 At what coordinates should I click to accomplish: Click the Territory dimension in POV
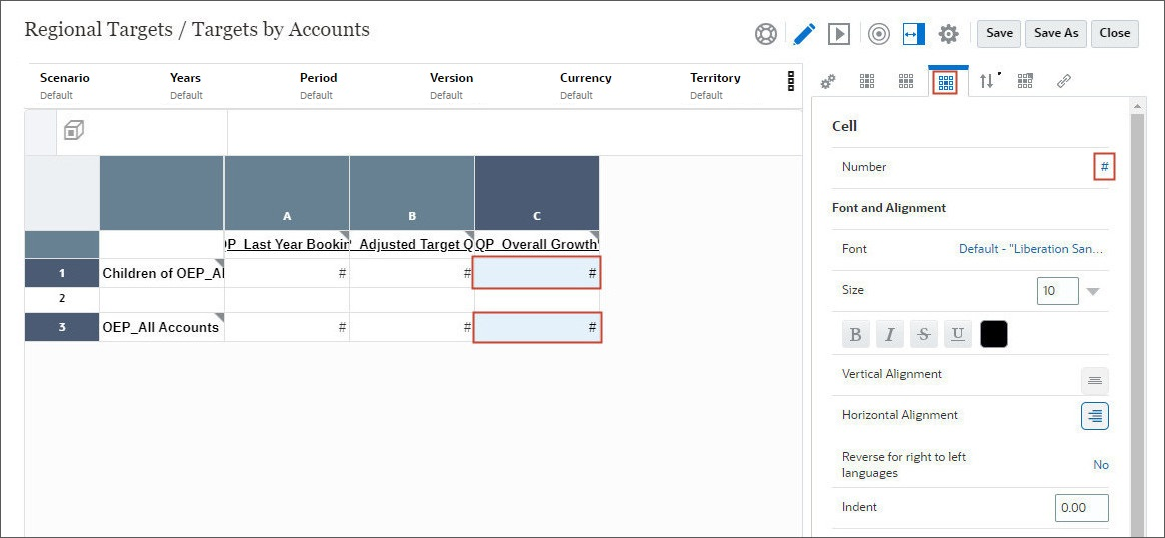715,85
